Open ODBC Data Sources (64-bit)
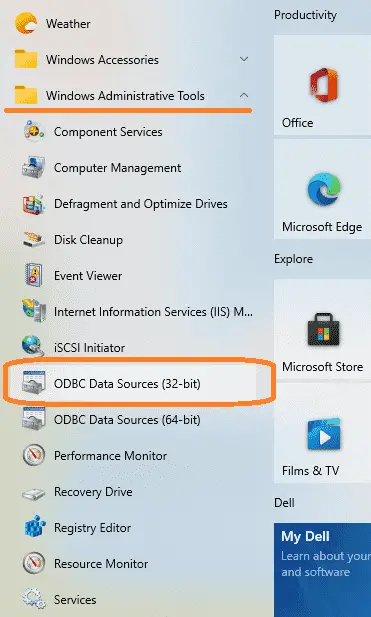This screenshot has height=617, width=371. (130, 419)
